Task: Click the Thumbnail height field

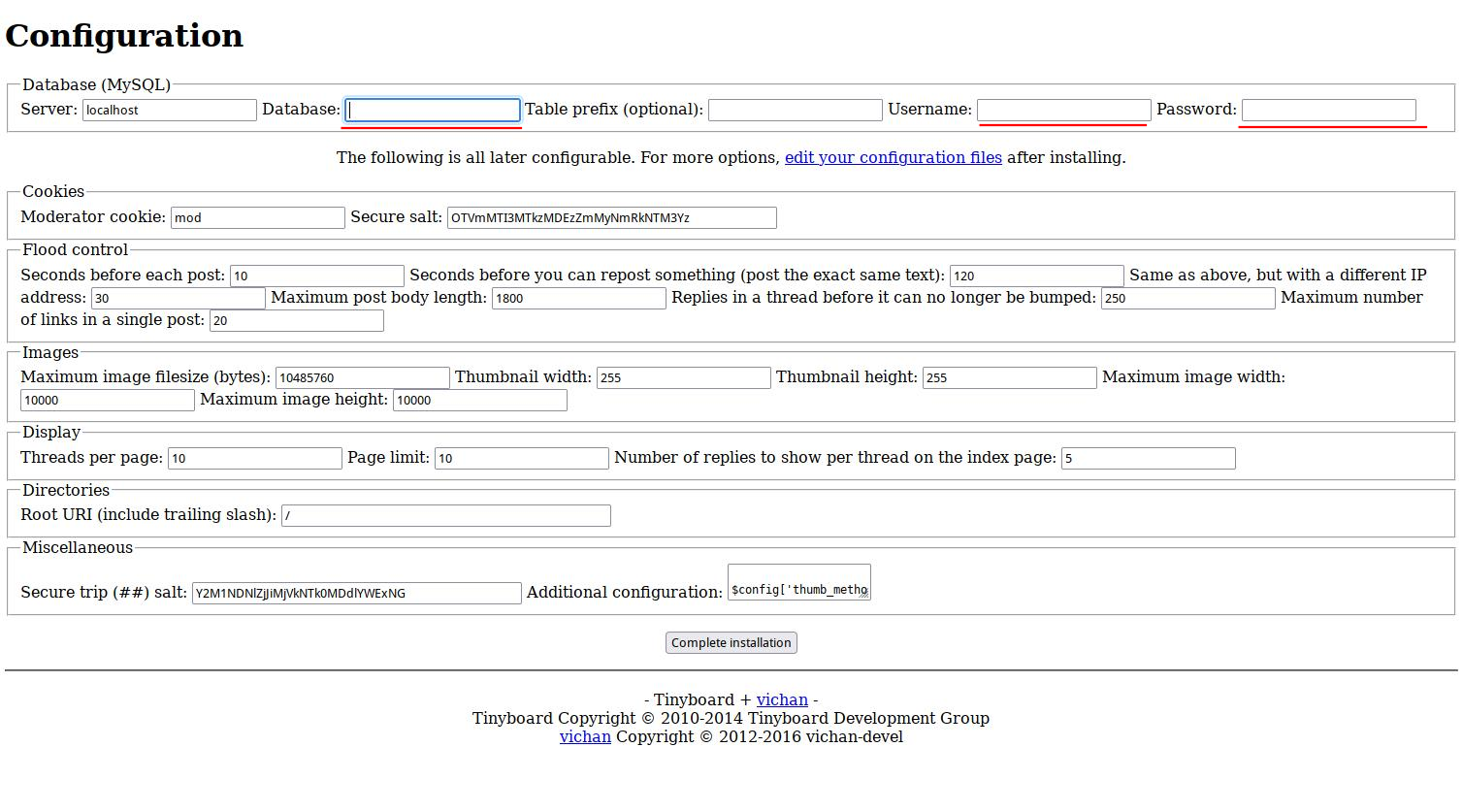Action: [x=1010, y=377]
